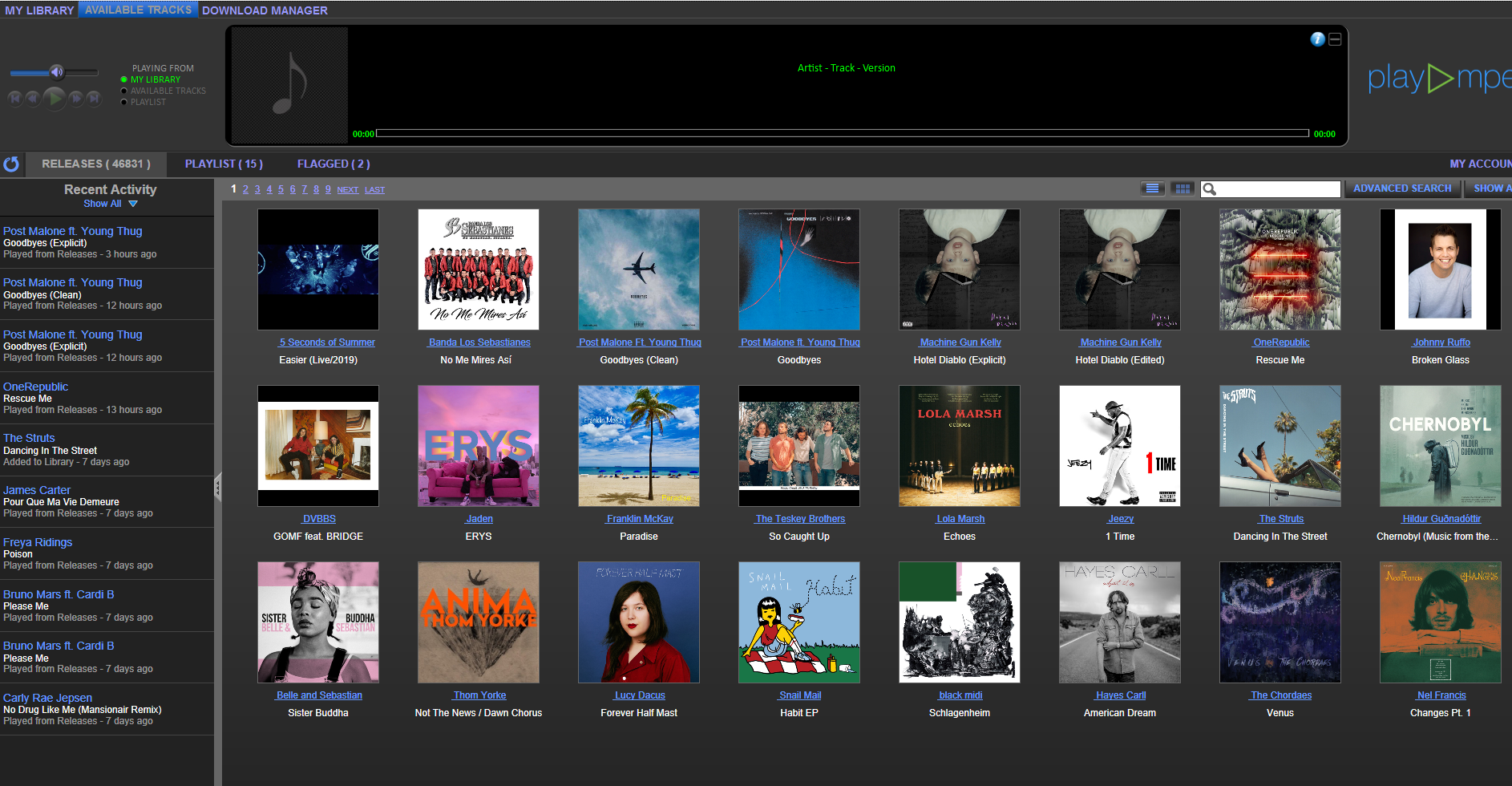Select the Hotel Diablo (Edited) album cover
The width and height of the screenshot is (1512, 786).
pyautogui.click(x=1120, y=269)
